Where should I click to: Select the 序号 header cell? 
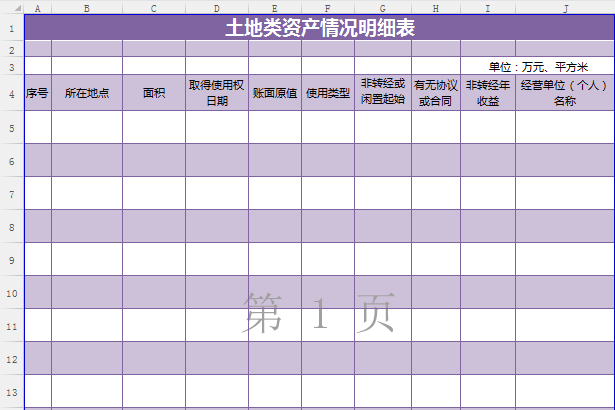[x=37, y=93]
